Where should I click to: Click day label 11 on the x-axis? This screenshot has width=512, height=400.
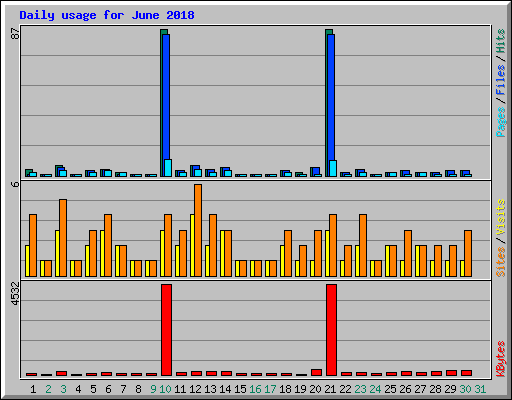coord(180,389)
